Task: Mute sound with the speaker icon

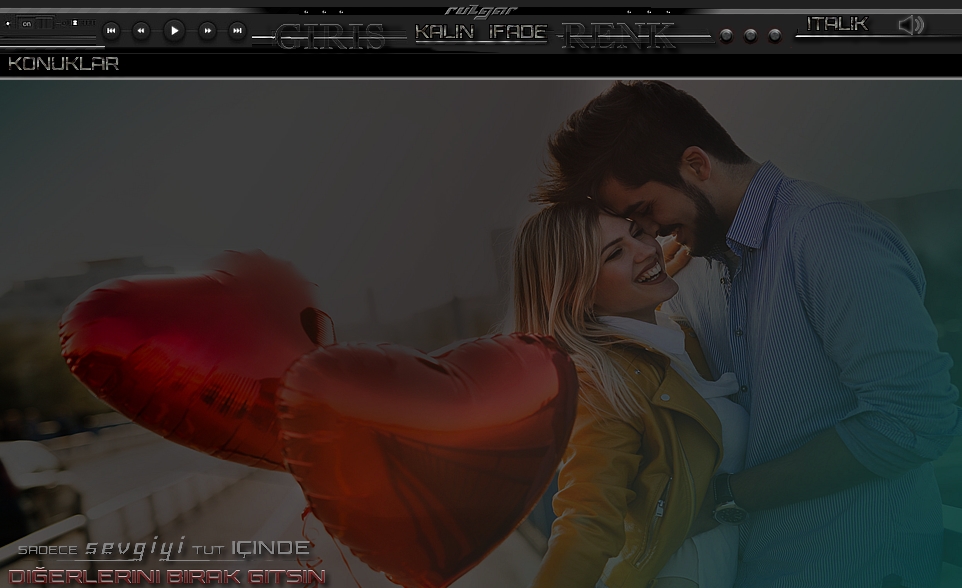Action: point(911,25)
